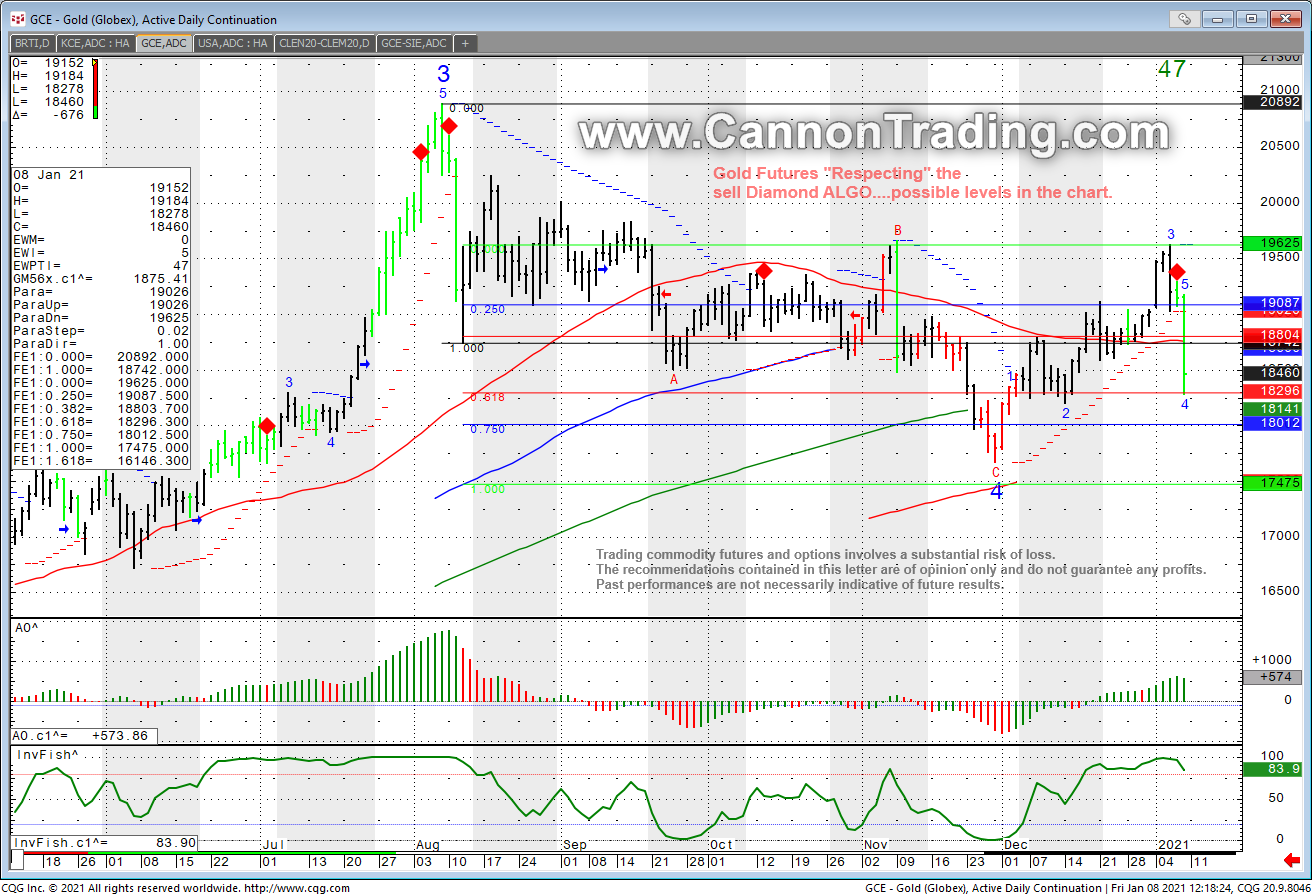Switch to the GCE-SIE,ADC tab
The height and width of the screenshot is (896, 1312).
click(x=415, y=43)
